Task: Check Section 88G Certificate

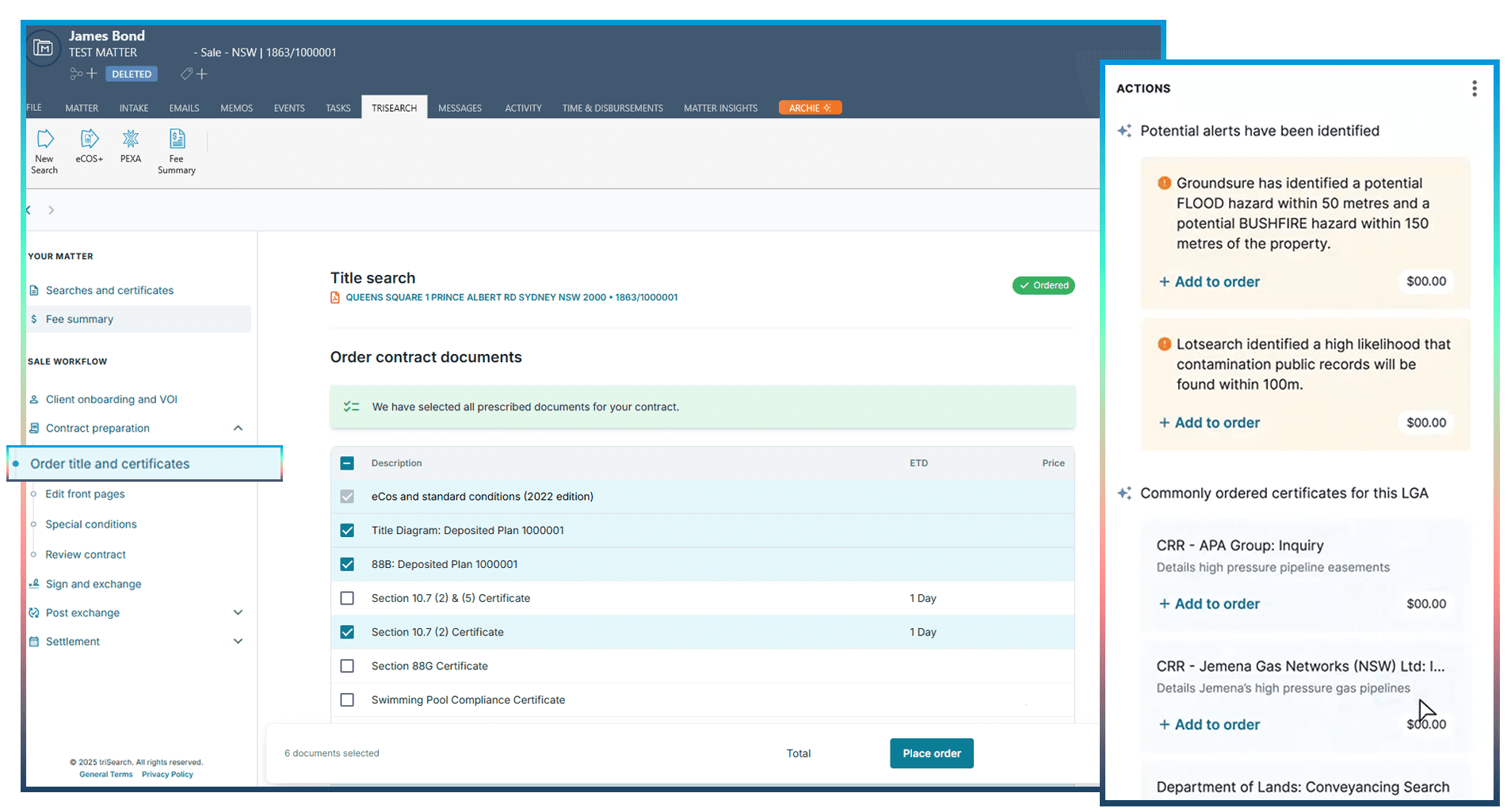Action: click(x=347, y=666)
